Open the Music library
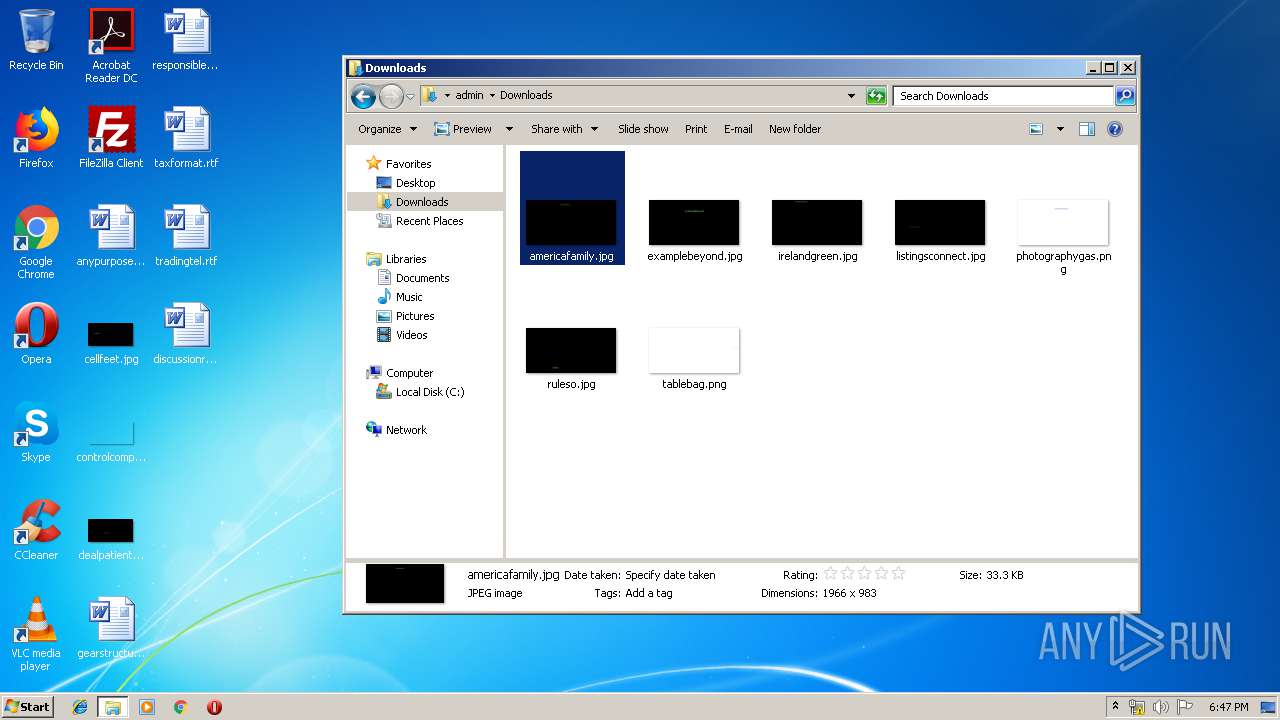 tap(409, 297)
